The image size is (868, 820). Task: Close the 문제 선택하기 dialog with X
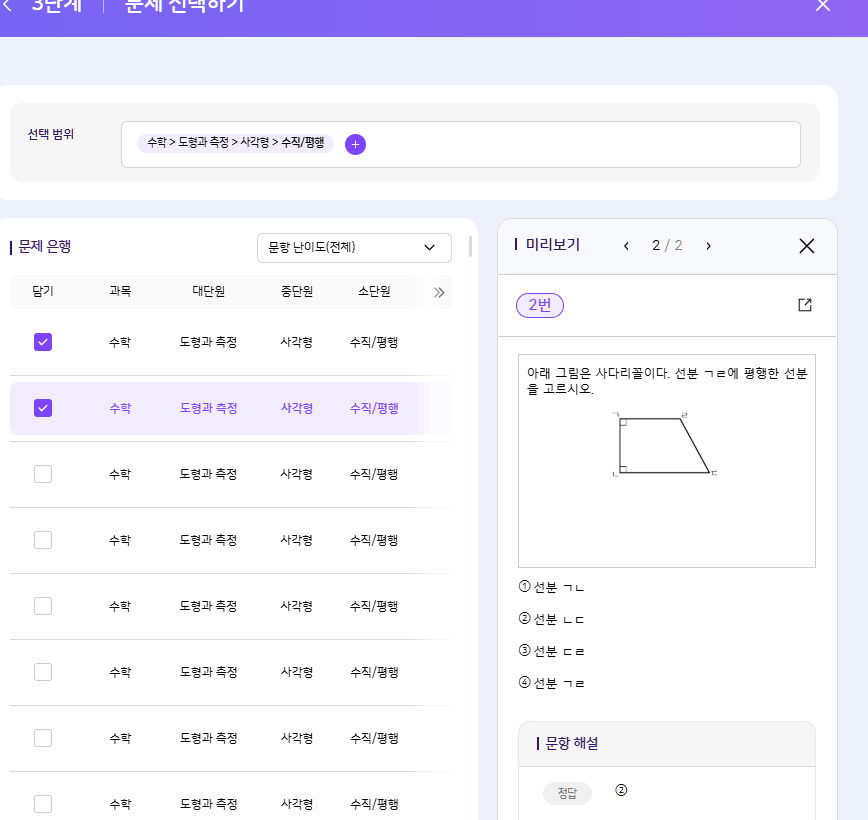point(822,6)
